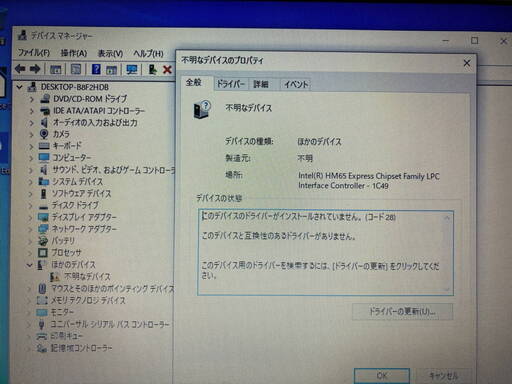Expand the DVD/CD-ROM ドライブ node
Image resolution: width=512 pixels, height=384 pixels.
tap(31, 99)
